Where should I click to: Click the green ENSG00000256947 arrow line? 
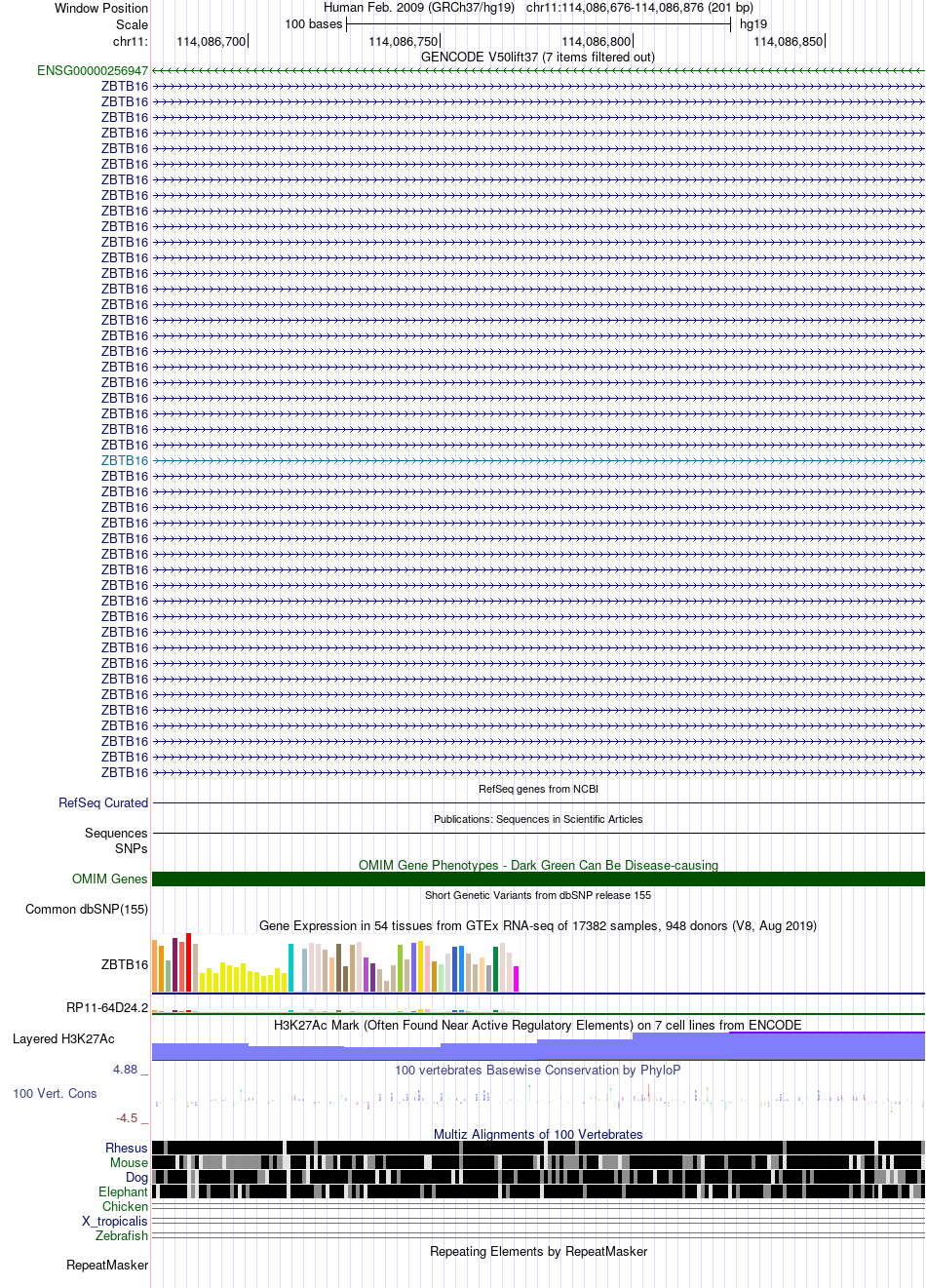(538, 70)
